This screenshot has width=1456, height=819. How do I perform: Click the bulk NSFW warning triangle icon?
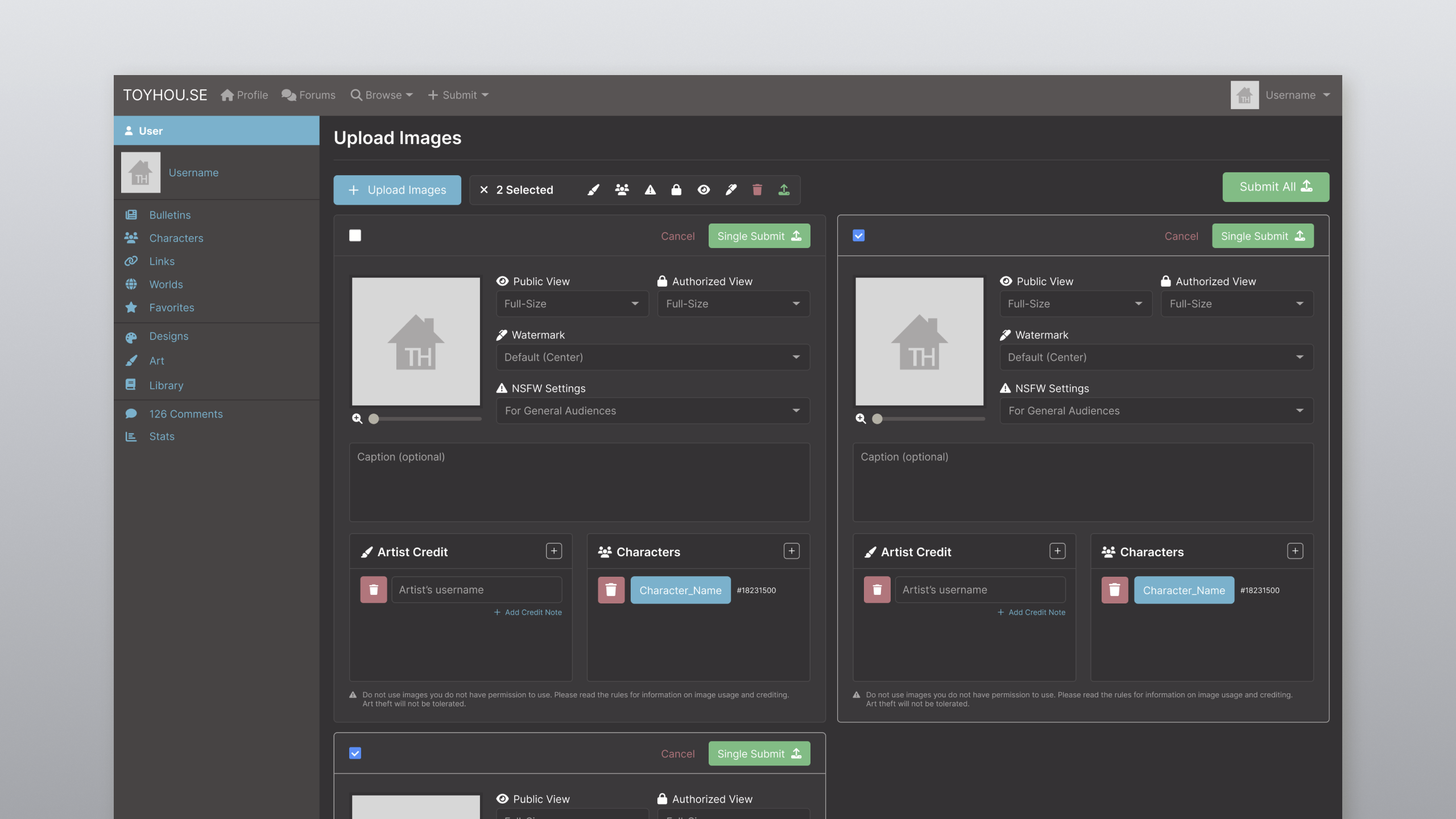[x=650, y=190]
